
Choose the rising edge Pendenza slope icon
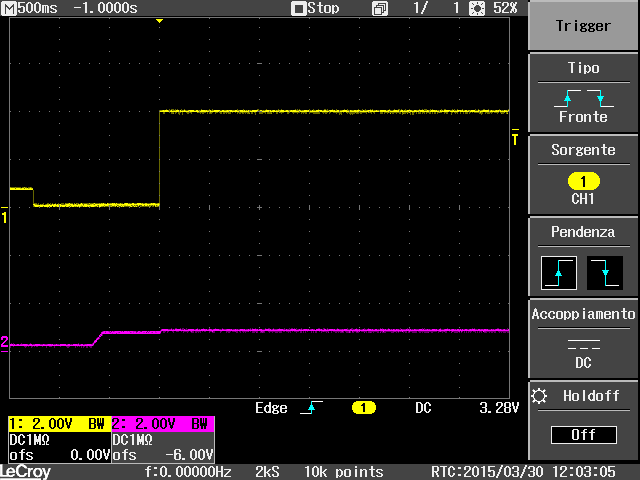559,273
